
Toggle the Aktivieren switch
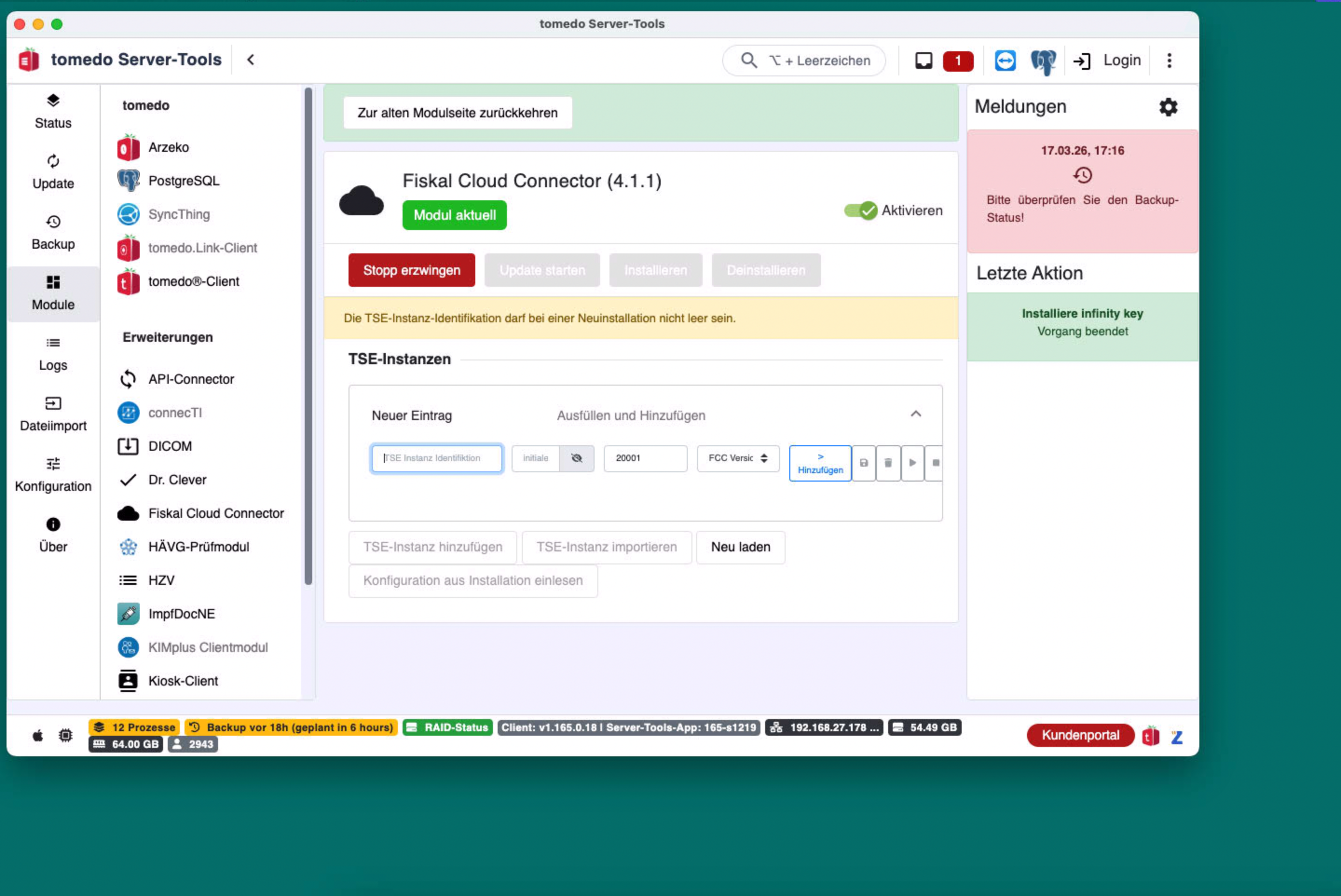861,210
